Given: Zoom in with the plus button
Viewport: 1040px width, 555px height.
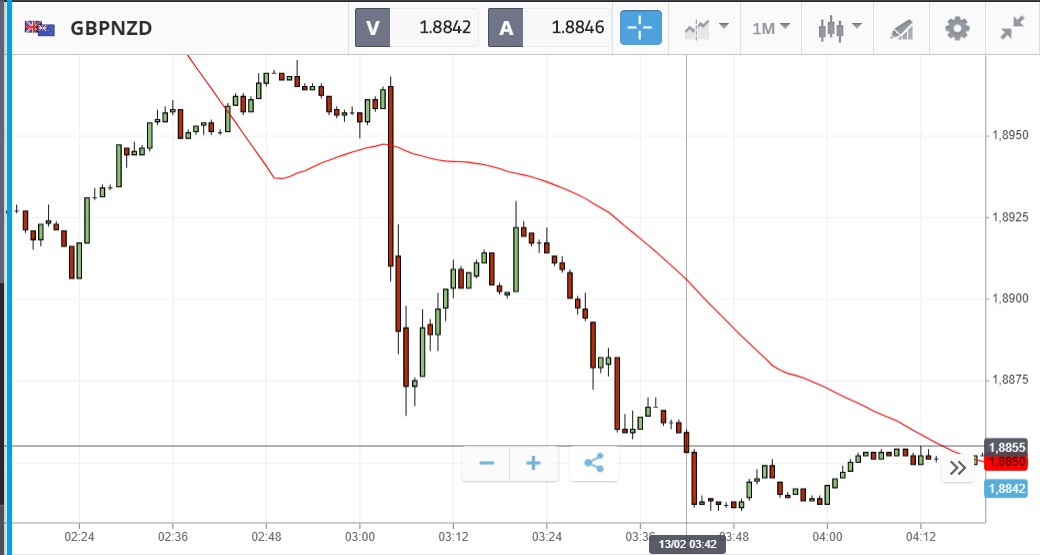Looking at the screenshot, I should 534,463.
